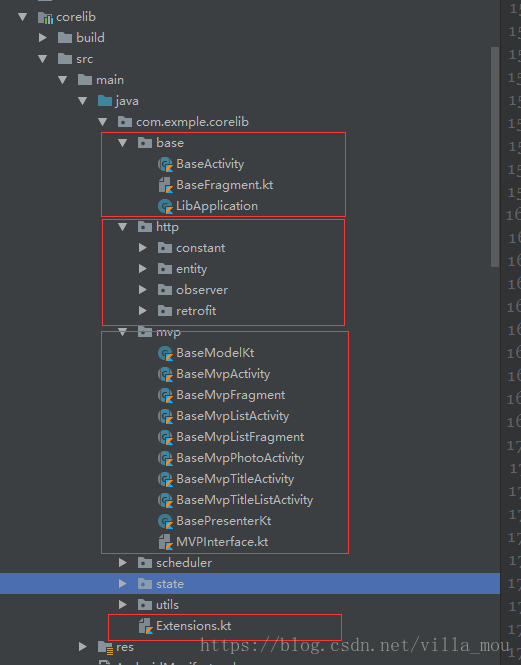The width and height of the screenshot is (521, 665).
Task: Select the MVPInterface.kt file icon
Action: tap(165, 542)
